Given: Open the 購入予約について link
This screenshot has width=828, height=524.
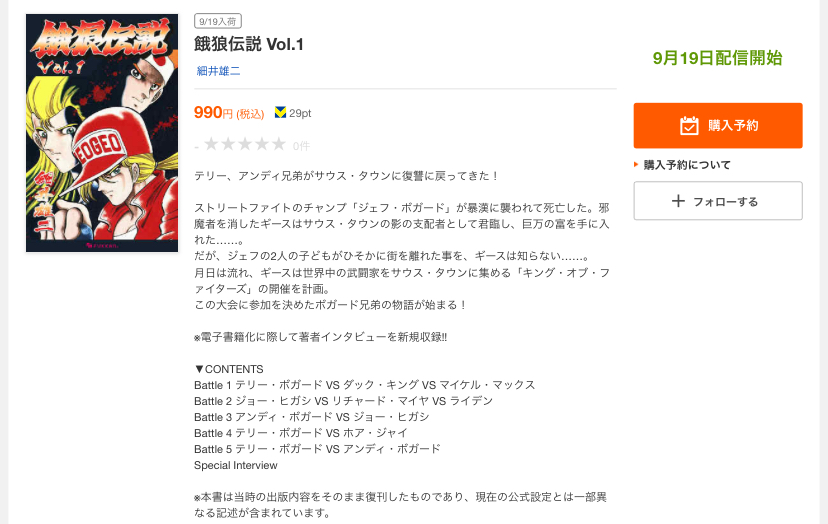Looking at the screenshot, I should (x=686, y=165).
